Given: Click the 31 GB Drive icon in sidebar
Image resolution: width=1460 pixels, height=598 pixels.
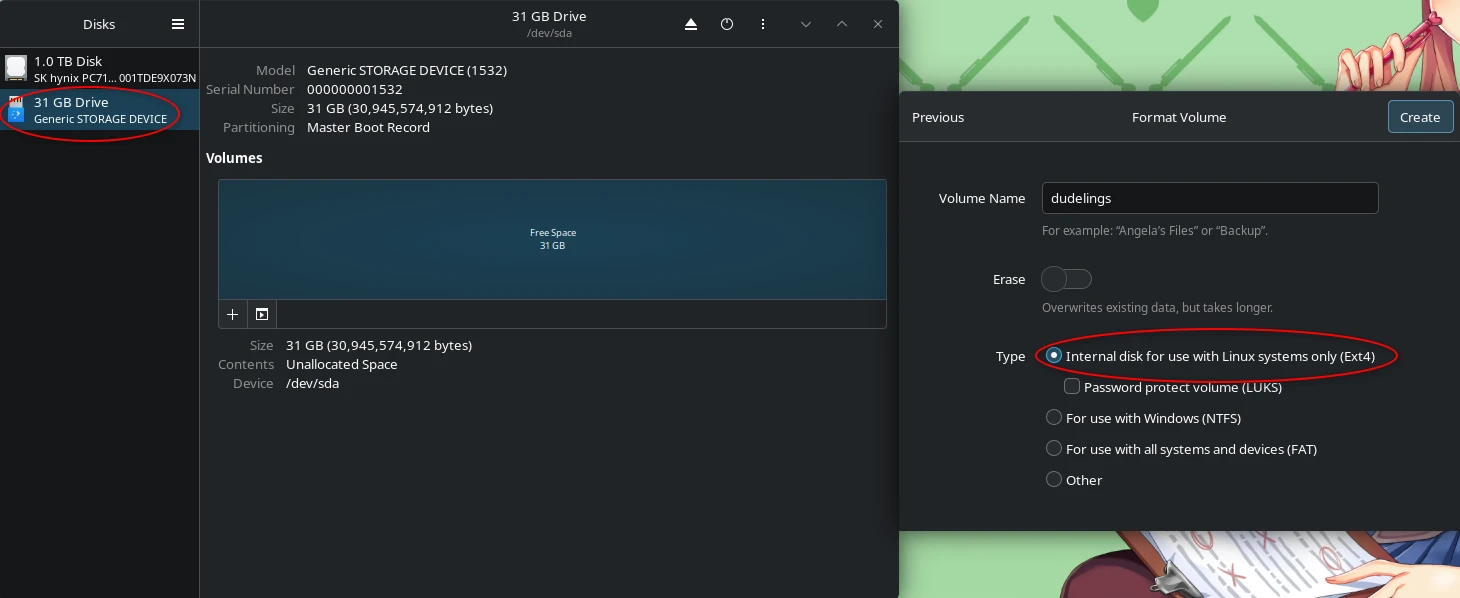Looking at the screenshot, I should 16,110.
